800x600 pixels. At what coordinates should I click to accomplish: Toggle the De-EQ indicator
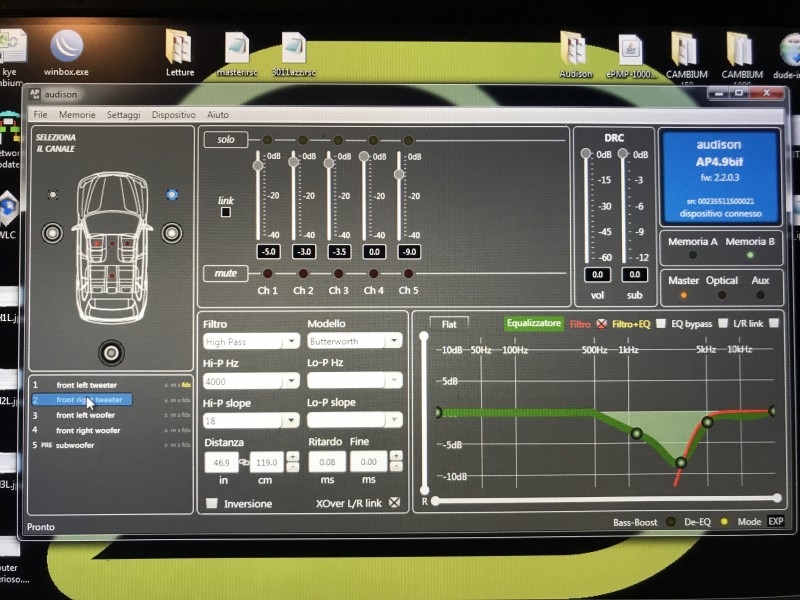pos(723,521)
